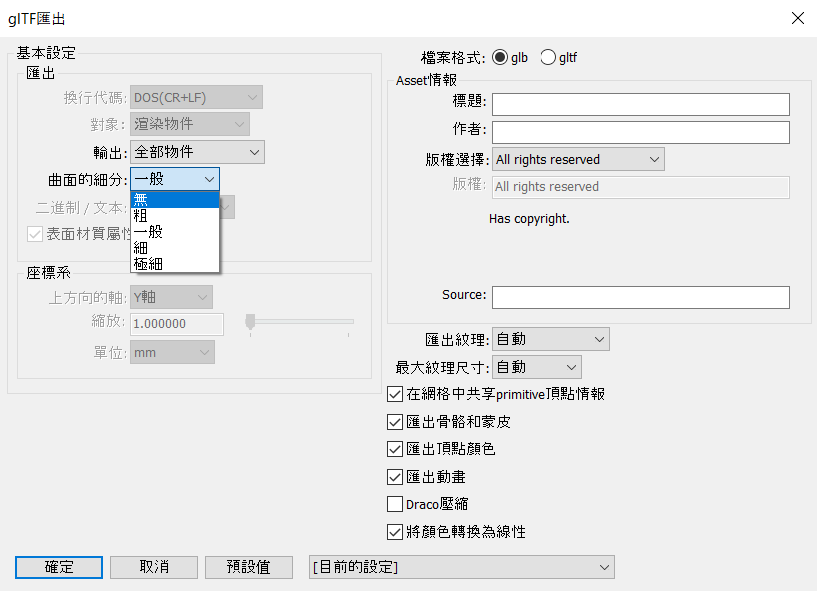
Task: Choose 粗 in the subdivision list
Action: 175,216
